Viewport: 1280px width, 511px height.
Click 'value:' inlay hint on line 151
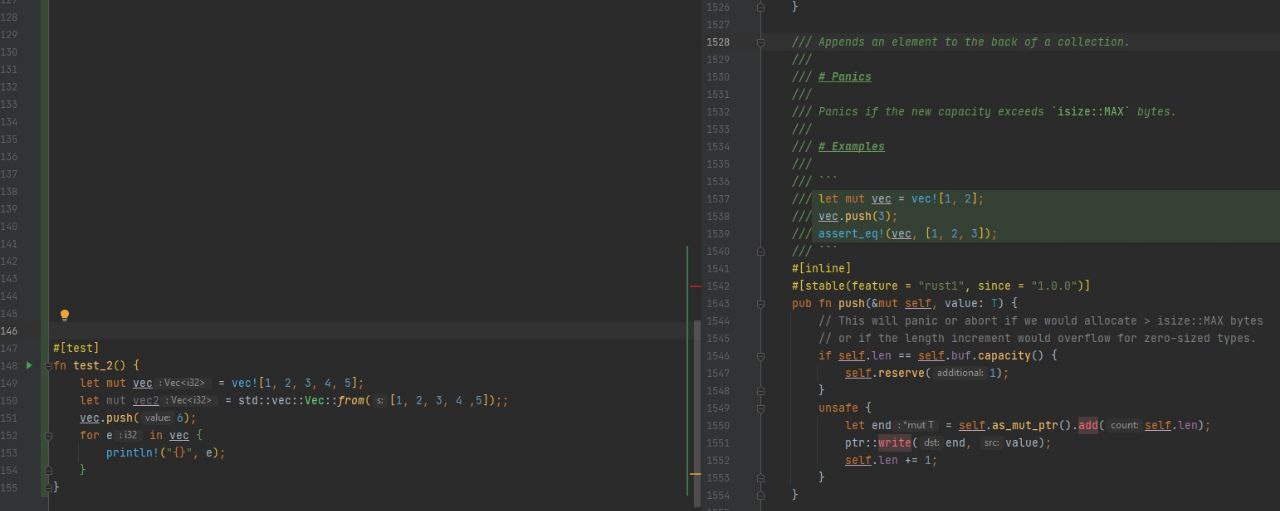coord(157,418)
